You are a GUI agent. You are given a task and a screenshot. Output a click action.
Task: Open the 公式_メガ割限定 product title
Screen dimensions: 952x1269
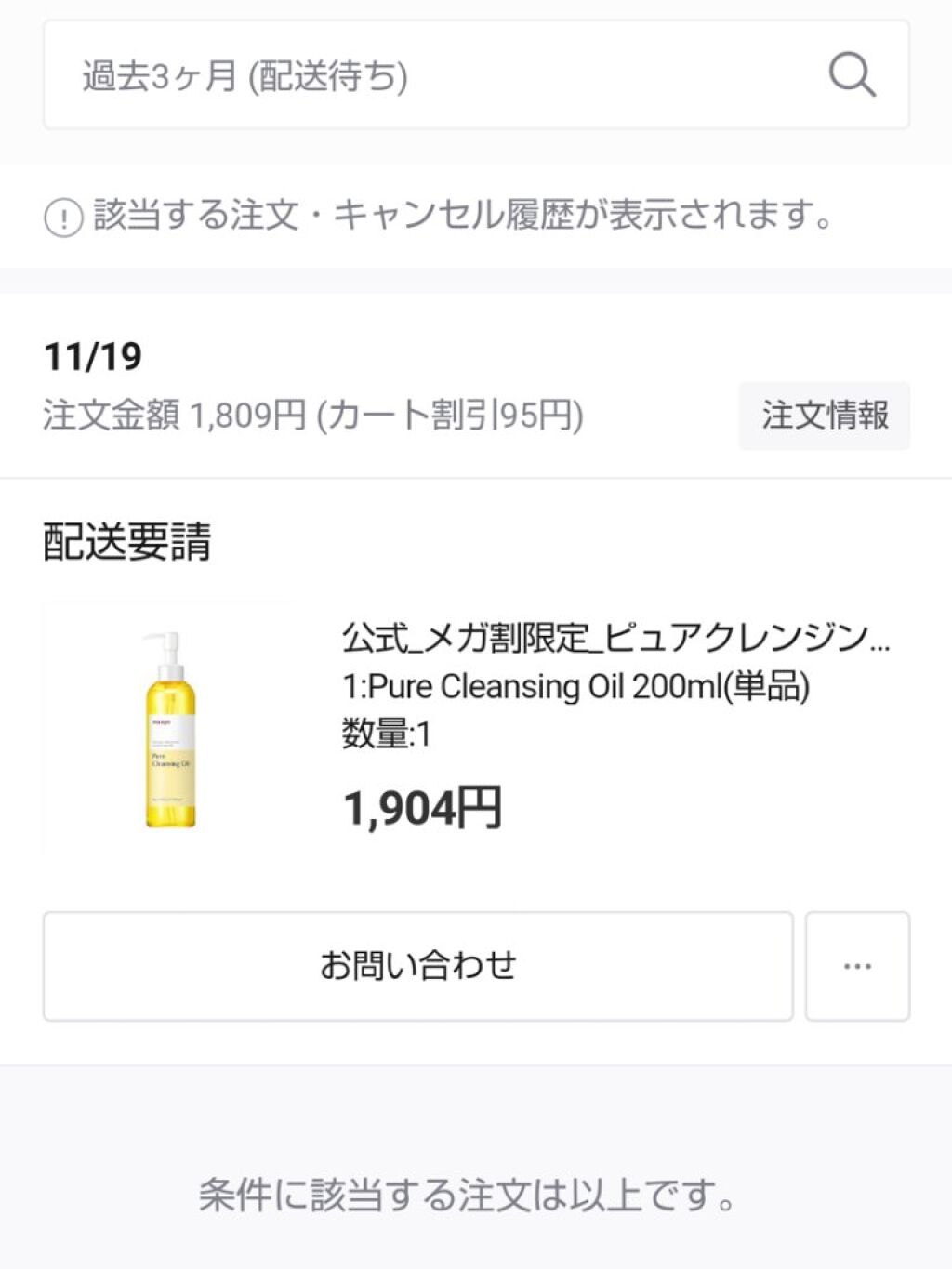click(615, 639)
